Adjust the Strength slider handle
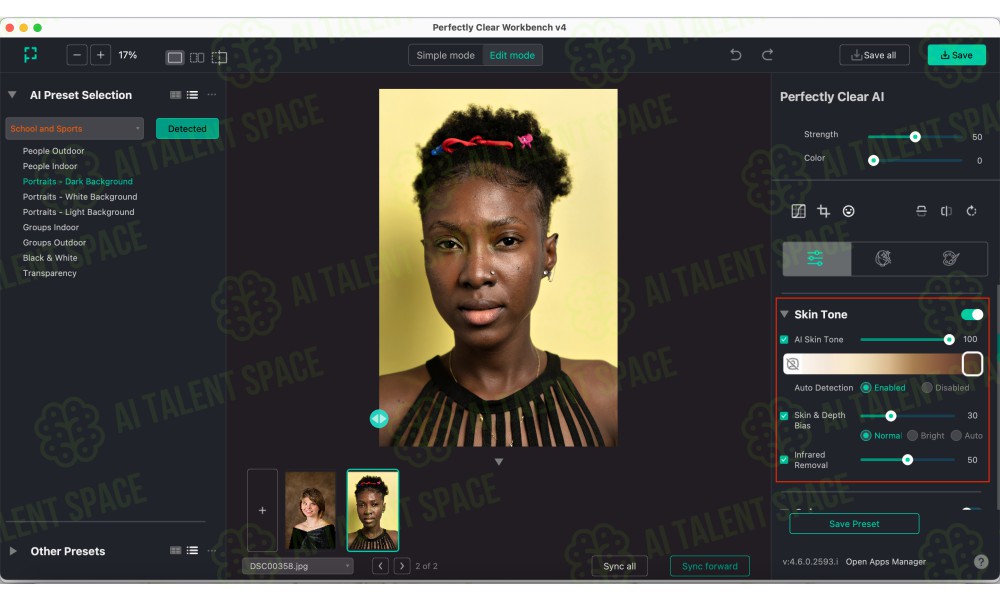 coord(915,136)
